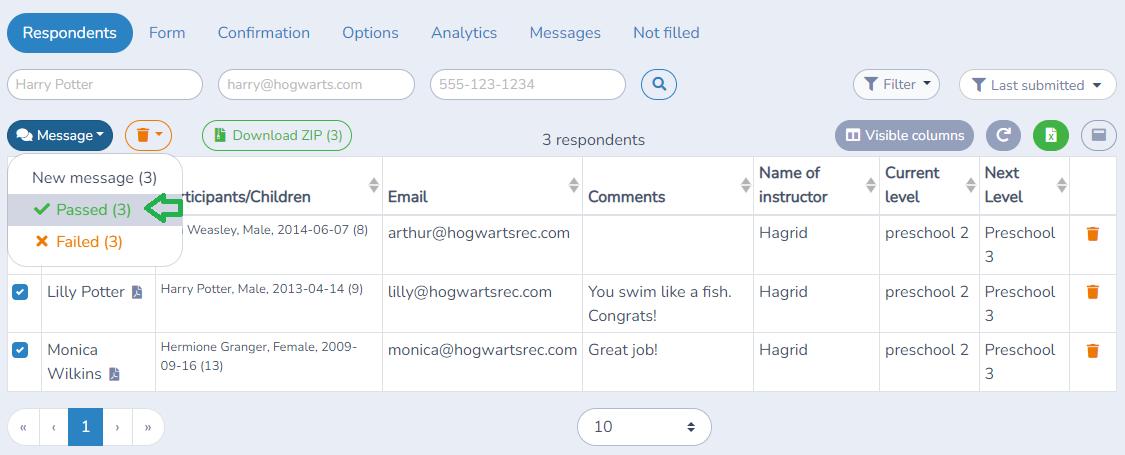
Task: Open the Filter dropdown
Action: point(896,85)
